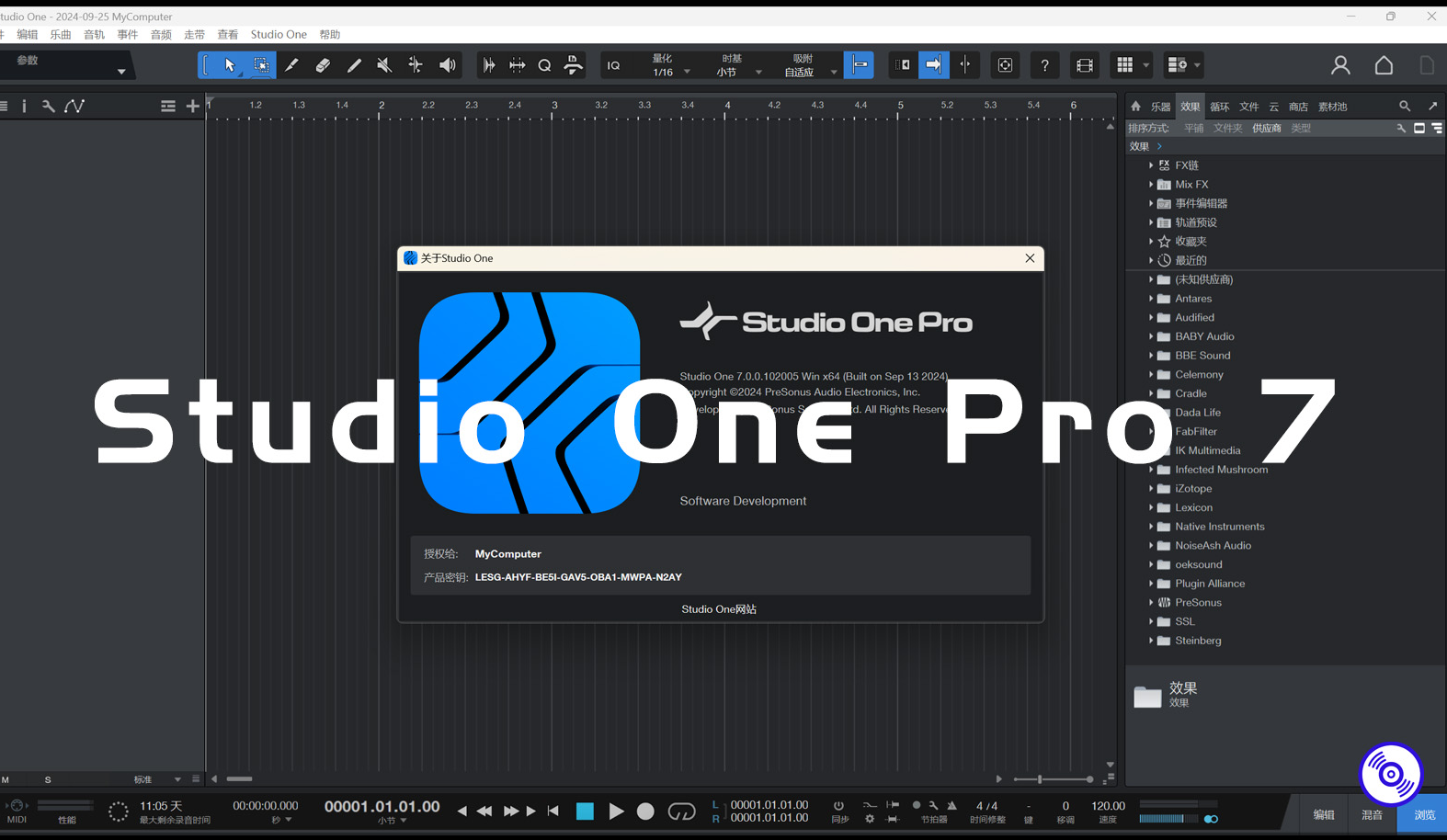Add a new track with plus icon
Viewport: 1447px width, 840px height.
coord(192,107)
